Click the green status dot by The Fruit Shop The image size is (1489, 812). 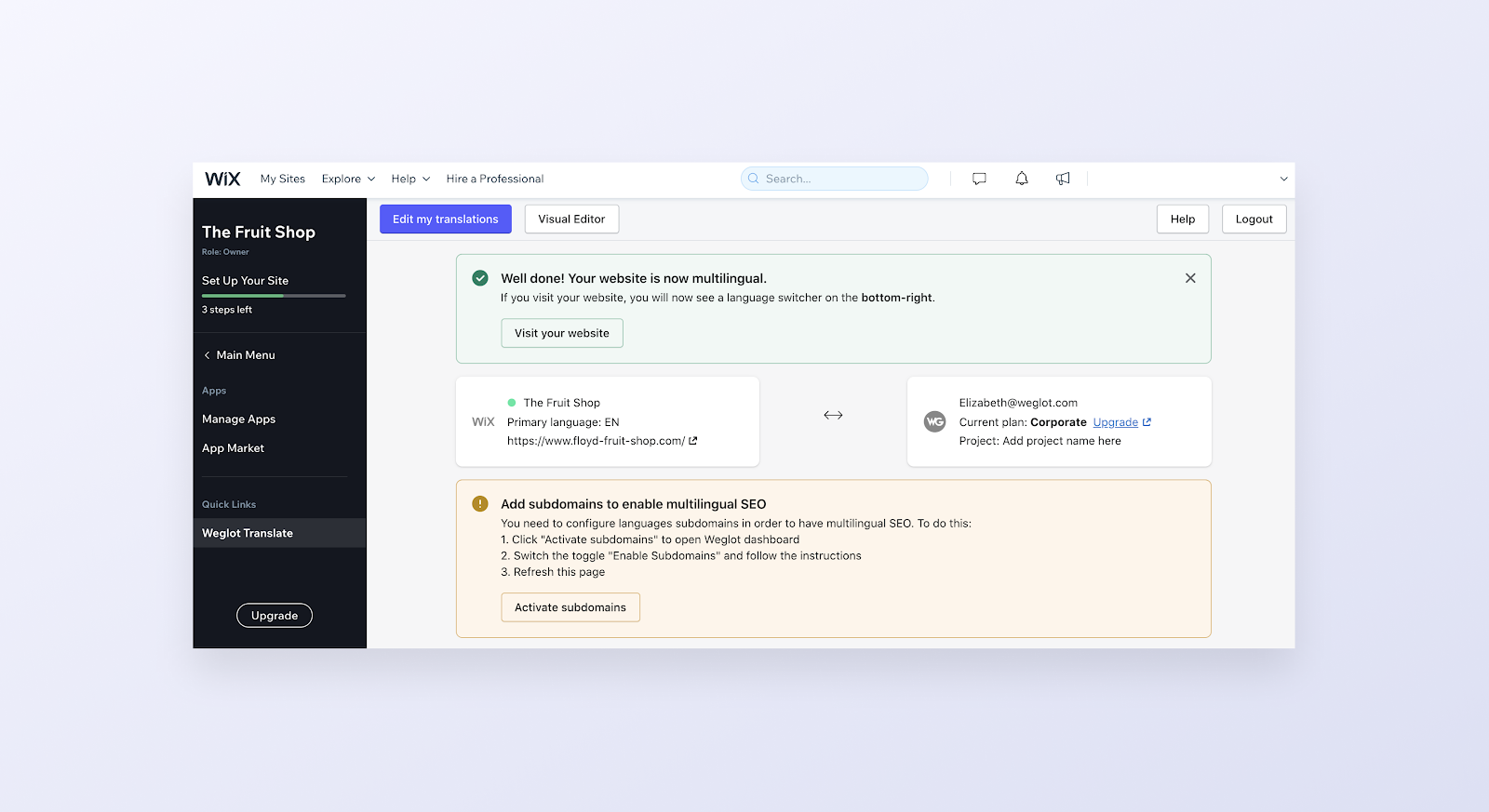(512, 403)
